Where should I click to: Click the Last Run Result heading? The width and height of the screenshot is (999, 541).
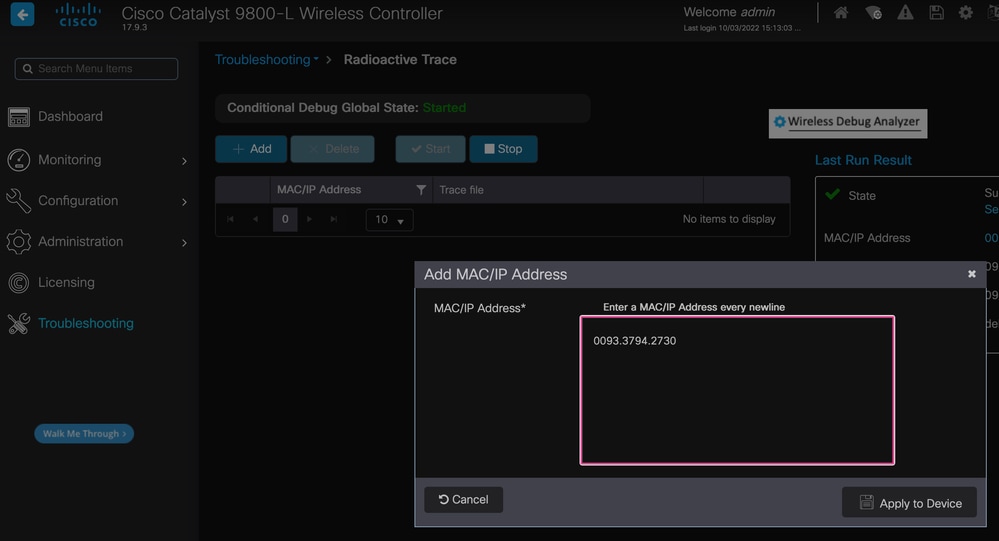pyautogui.click(x=863, y=160)
